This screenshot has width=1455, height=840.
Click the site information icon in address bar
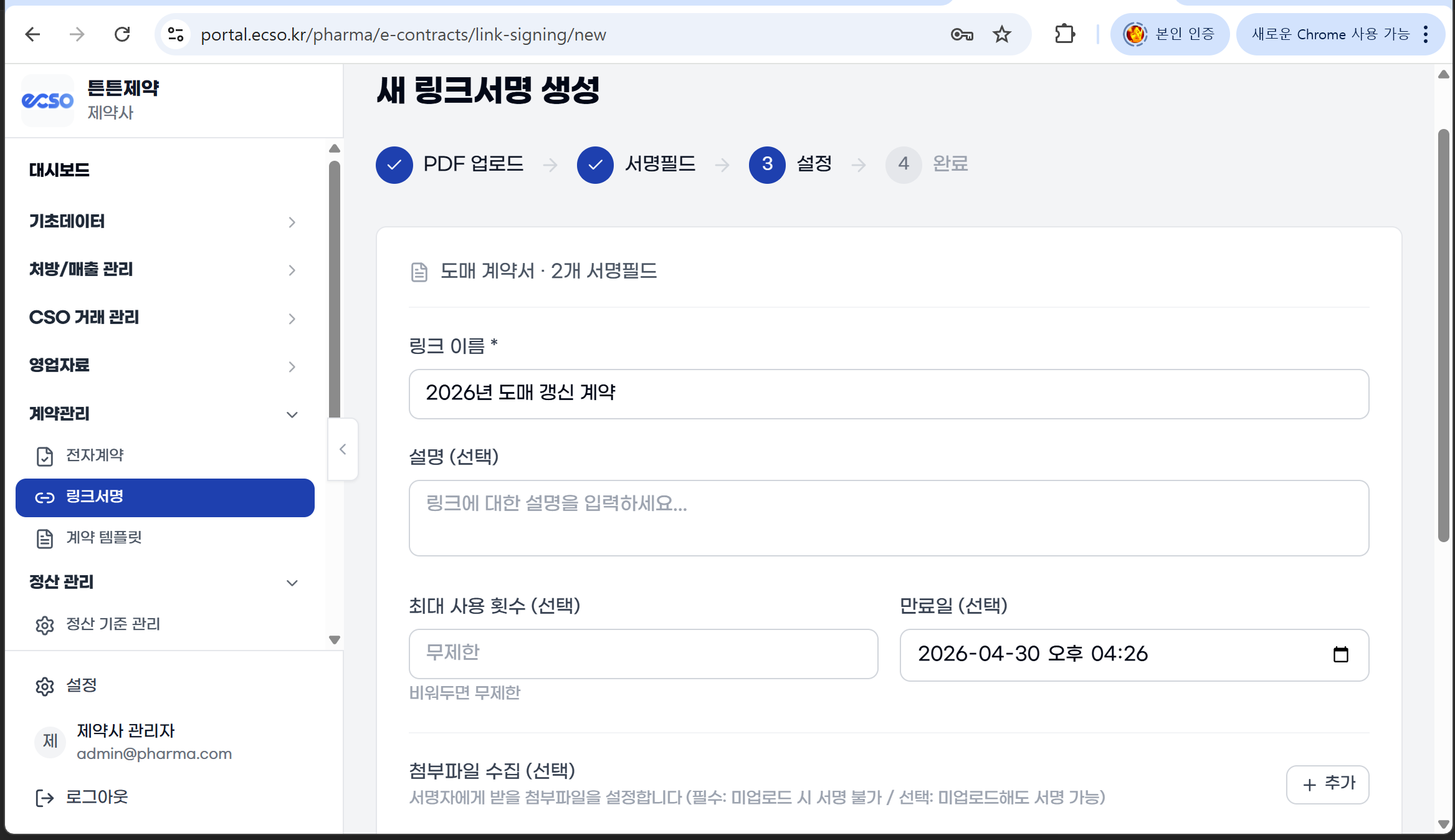pos(176,34)
